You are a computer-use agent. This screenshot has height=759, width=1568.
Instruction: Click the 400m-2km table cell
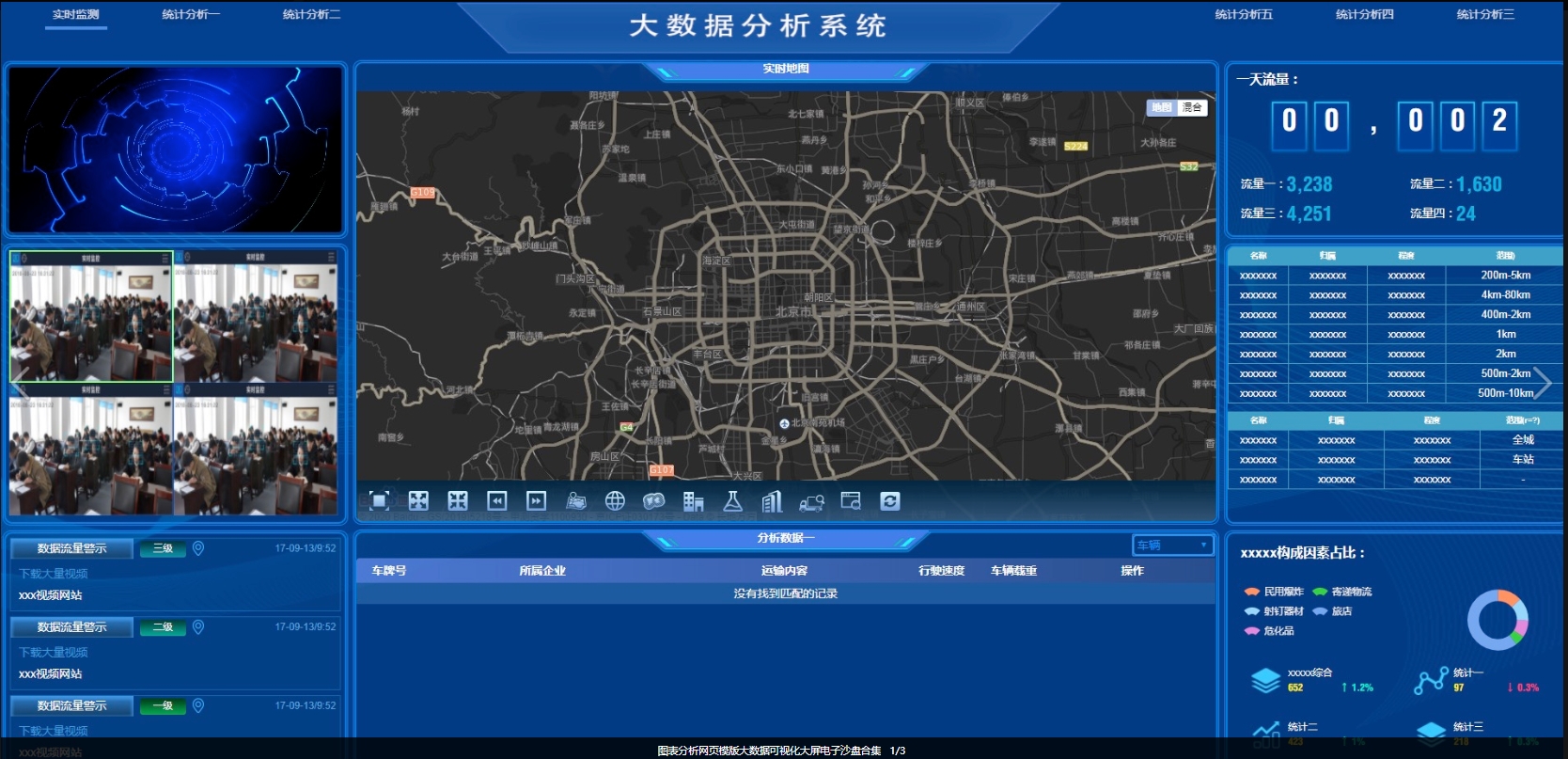(x=1505, y=315)
